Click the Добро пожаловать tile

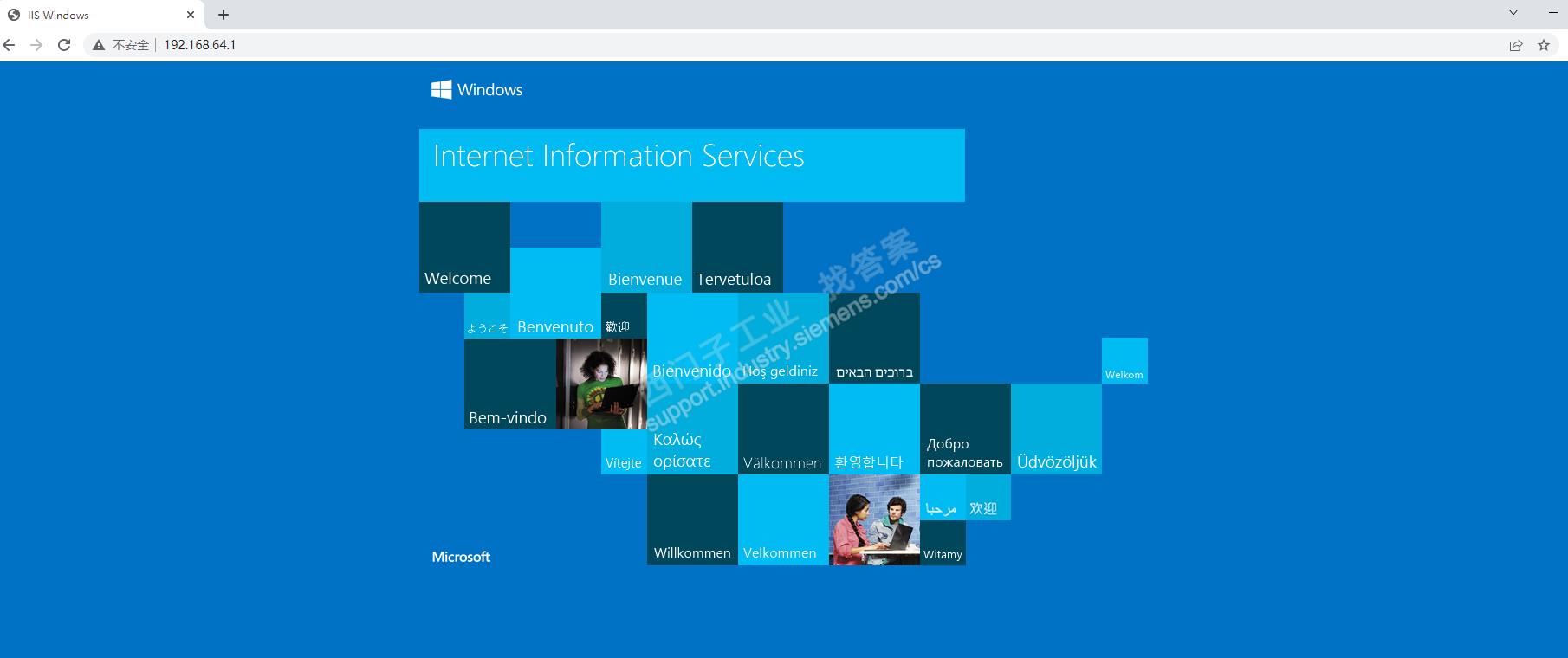(x=965, y=429)
